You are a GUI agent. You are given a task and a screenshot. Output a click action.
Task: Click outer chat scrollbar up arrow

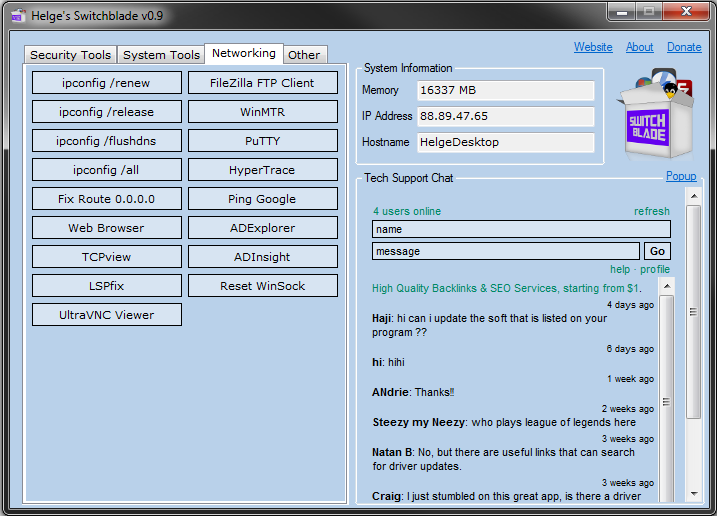point(694,196)
